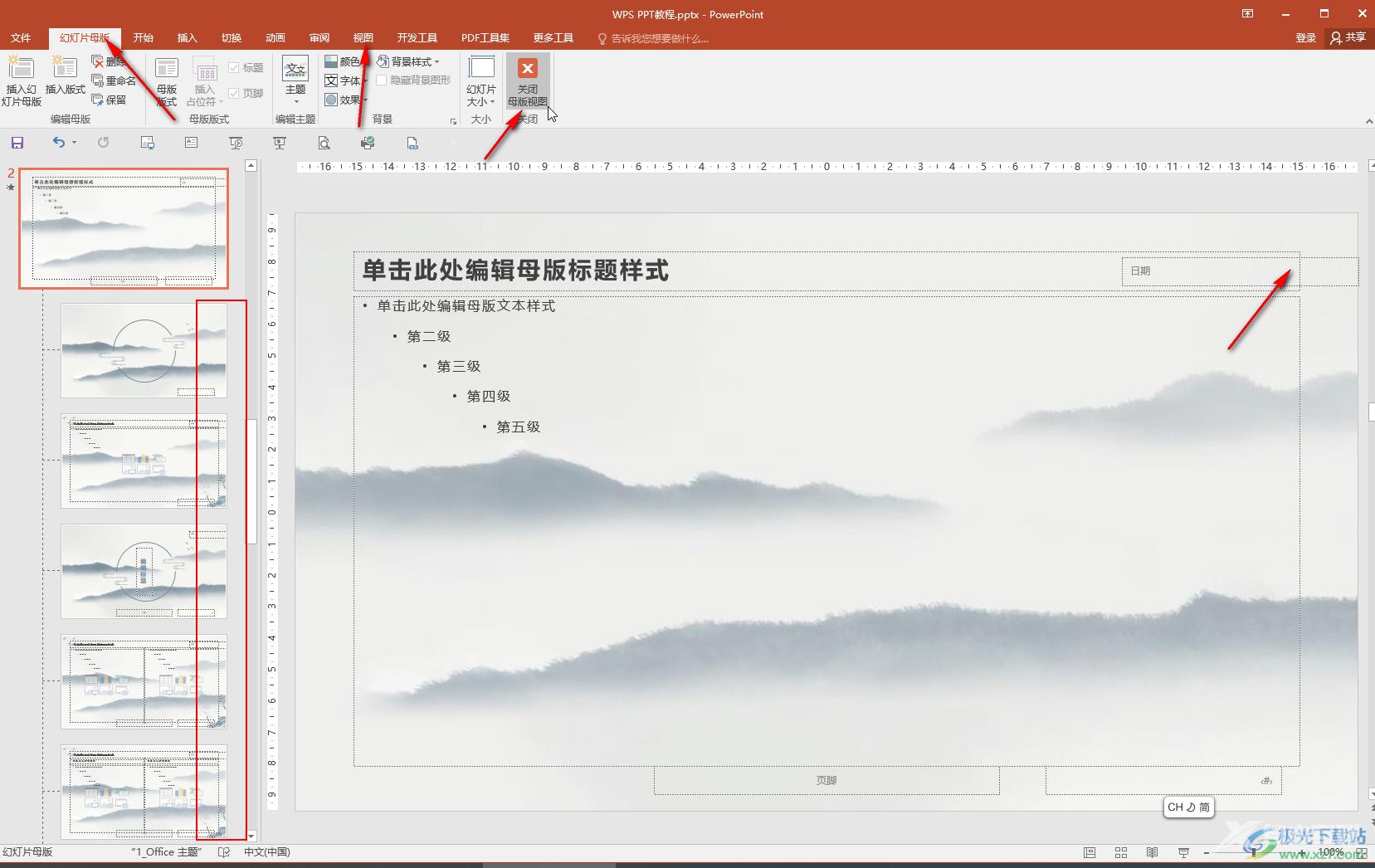Click the Date (日期) placeholder
This screenshot has width=1375, height=868.
click(x=1240, y=271)
